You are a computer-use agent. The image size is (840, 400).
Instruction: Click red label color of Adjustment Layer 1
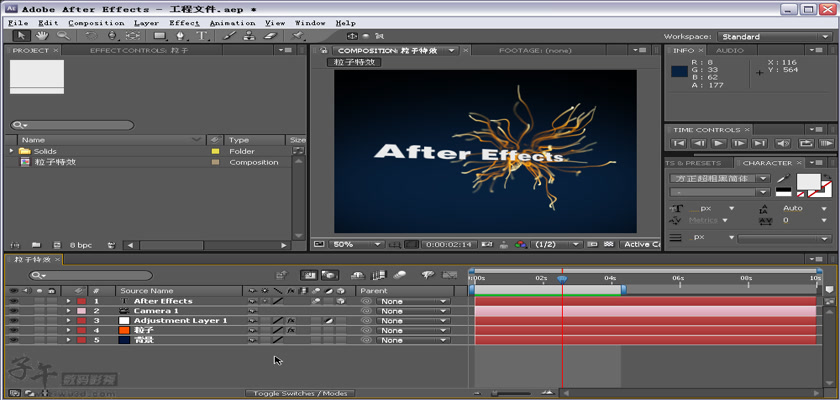81,321
